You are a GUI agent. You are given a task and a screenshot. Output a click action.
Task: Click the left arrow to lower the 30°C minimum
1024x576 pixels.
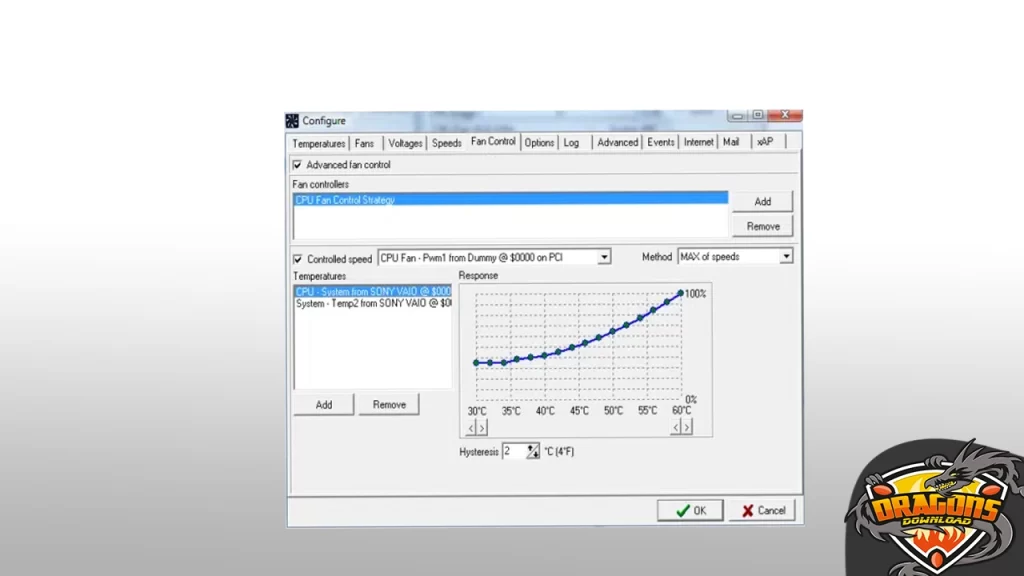470,427
